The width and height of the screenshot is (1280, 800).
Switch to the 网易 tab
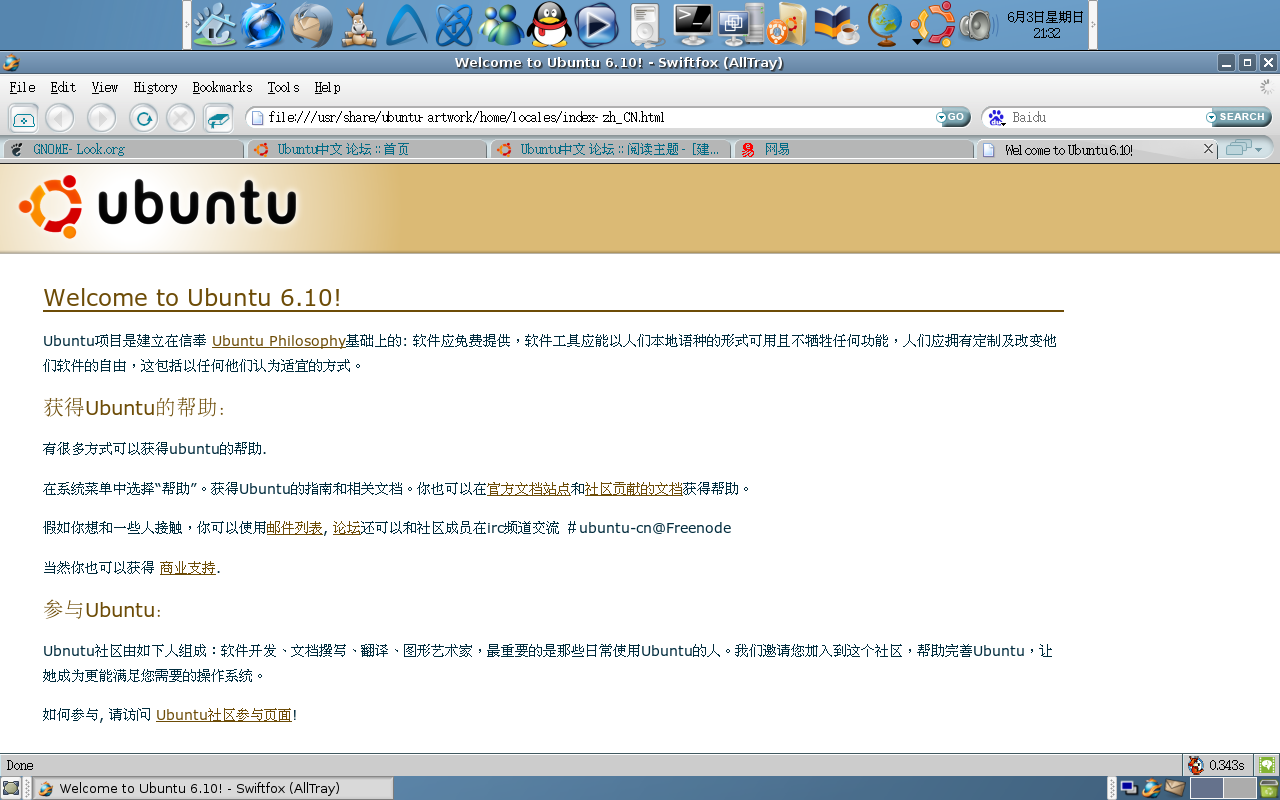(853, 150)
